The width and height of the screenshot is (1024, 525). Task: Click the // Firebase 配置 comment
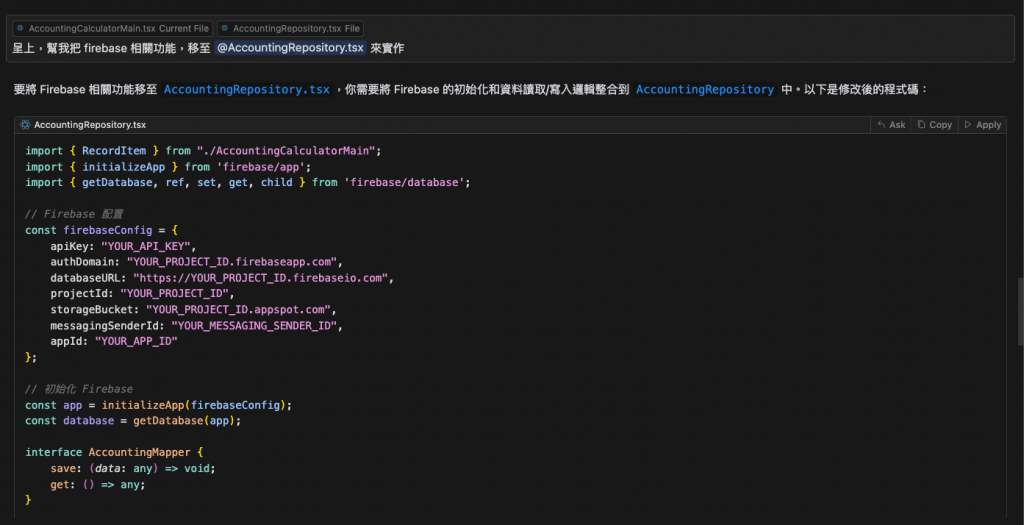(74, 214)
